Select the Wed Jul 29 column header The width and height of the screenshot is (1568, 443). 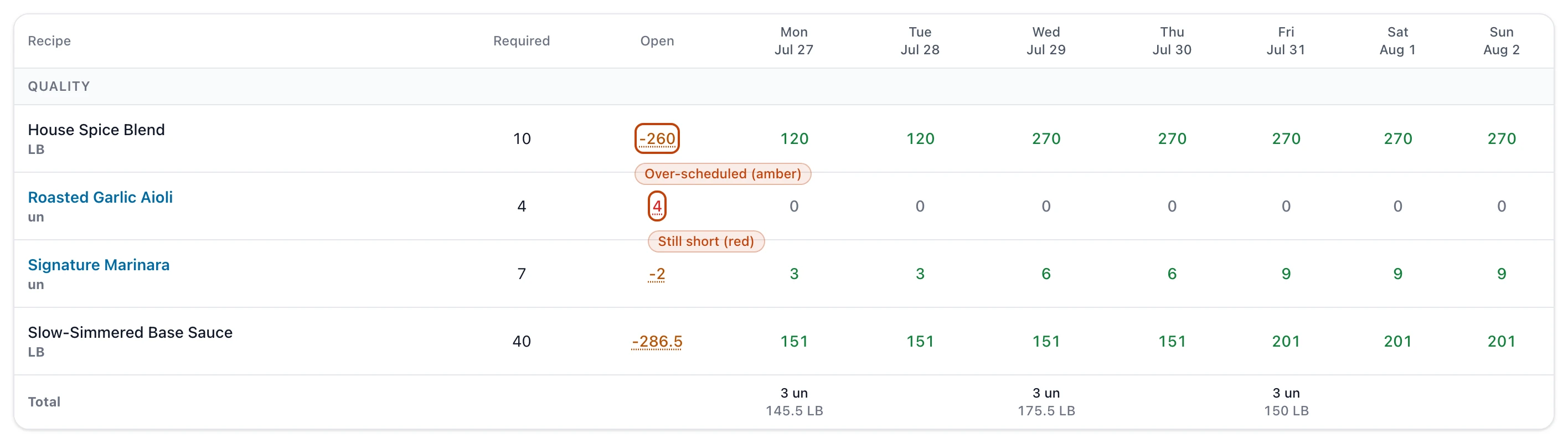(x=1046, y=41)
